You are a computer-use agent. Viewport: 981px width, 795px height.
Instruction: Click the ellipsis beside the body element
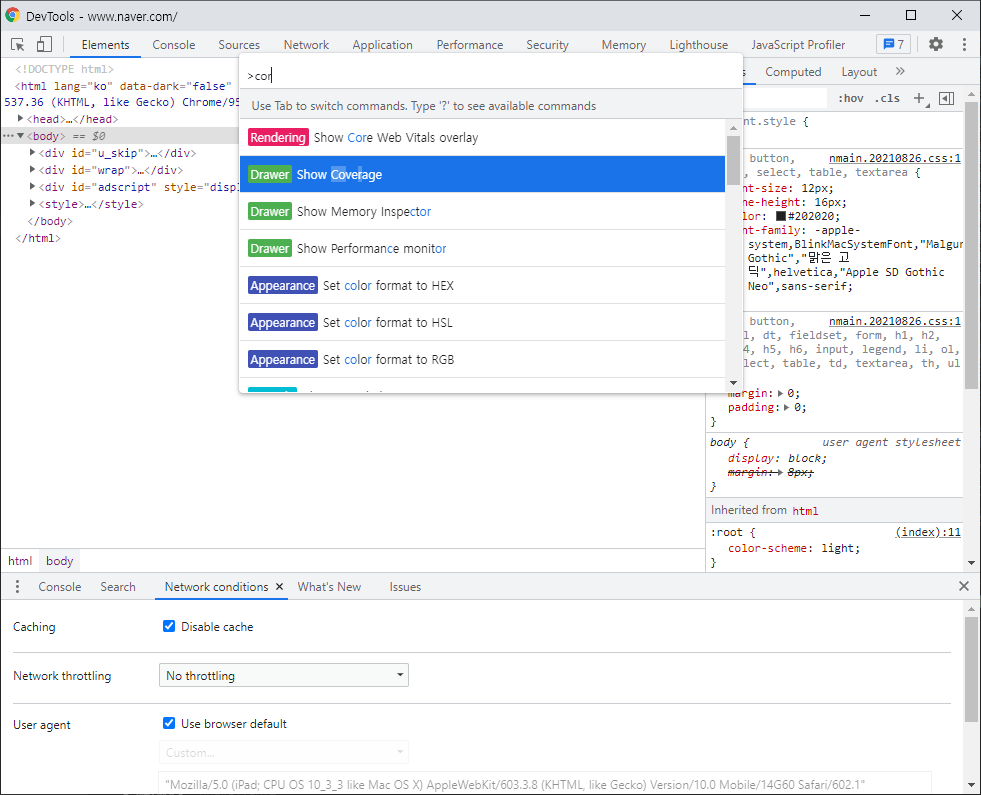[x=8, y=136]
